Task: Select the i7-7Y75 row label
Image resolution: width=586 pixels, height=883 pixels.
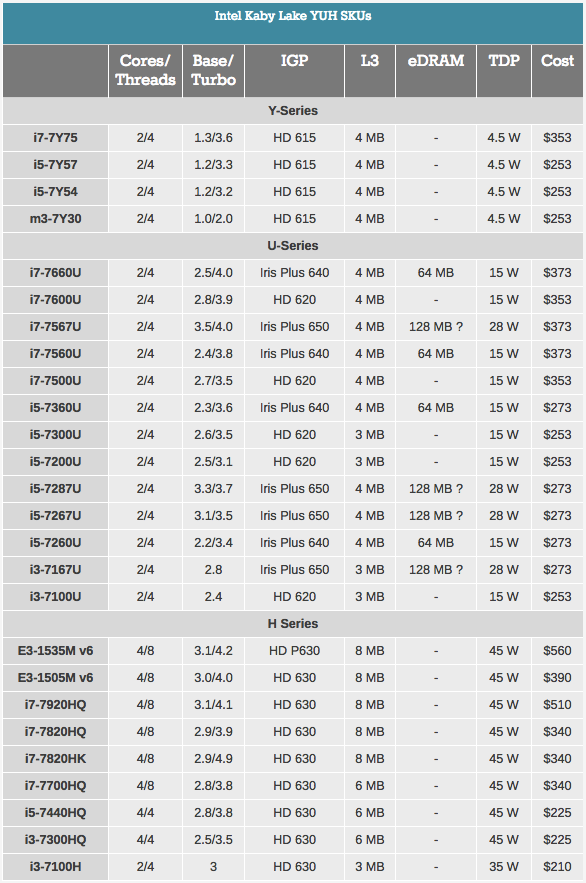Action: 55,138
